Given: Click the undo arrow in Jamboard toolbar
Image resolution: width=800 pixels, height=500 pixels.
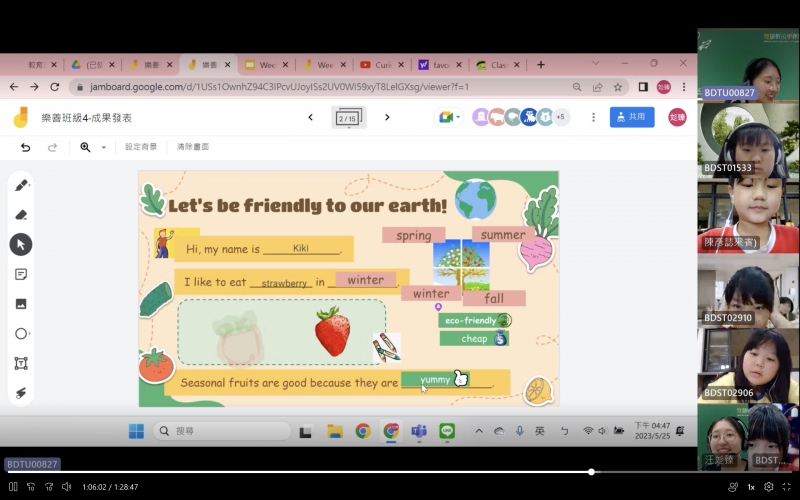Looking at the screenshot, I should [26, 147].
